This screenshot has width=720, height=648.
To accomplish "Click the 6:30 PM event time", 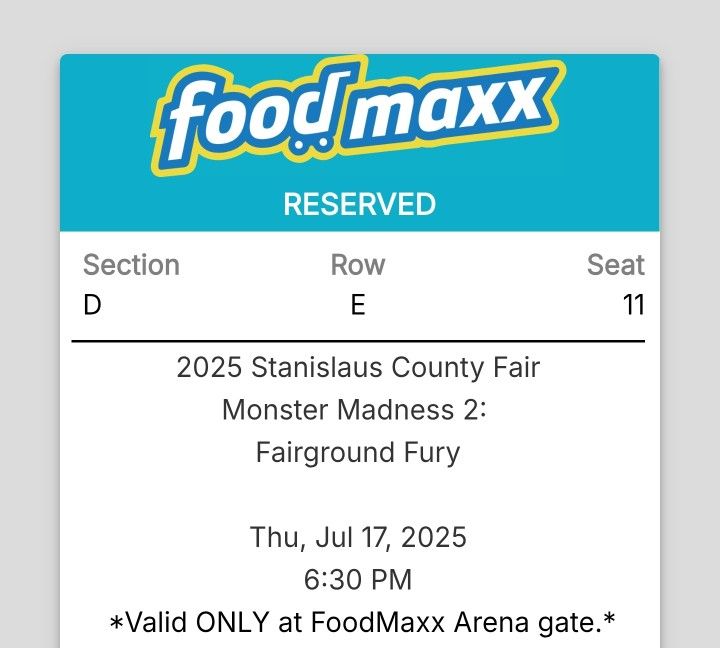I will [358, 580].
